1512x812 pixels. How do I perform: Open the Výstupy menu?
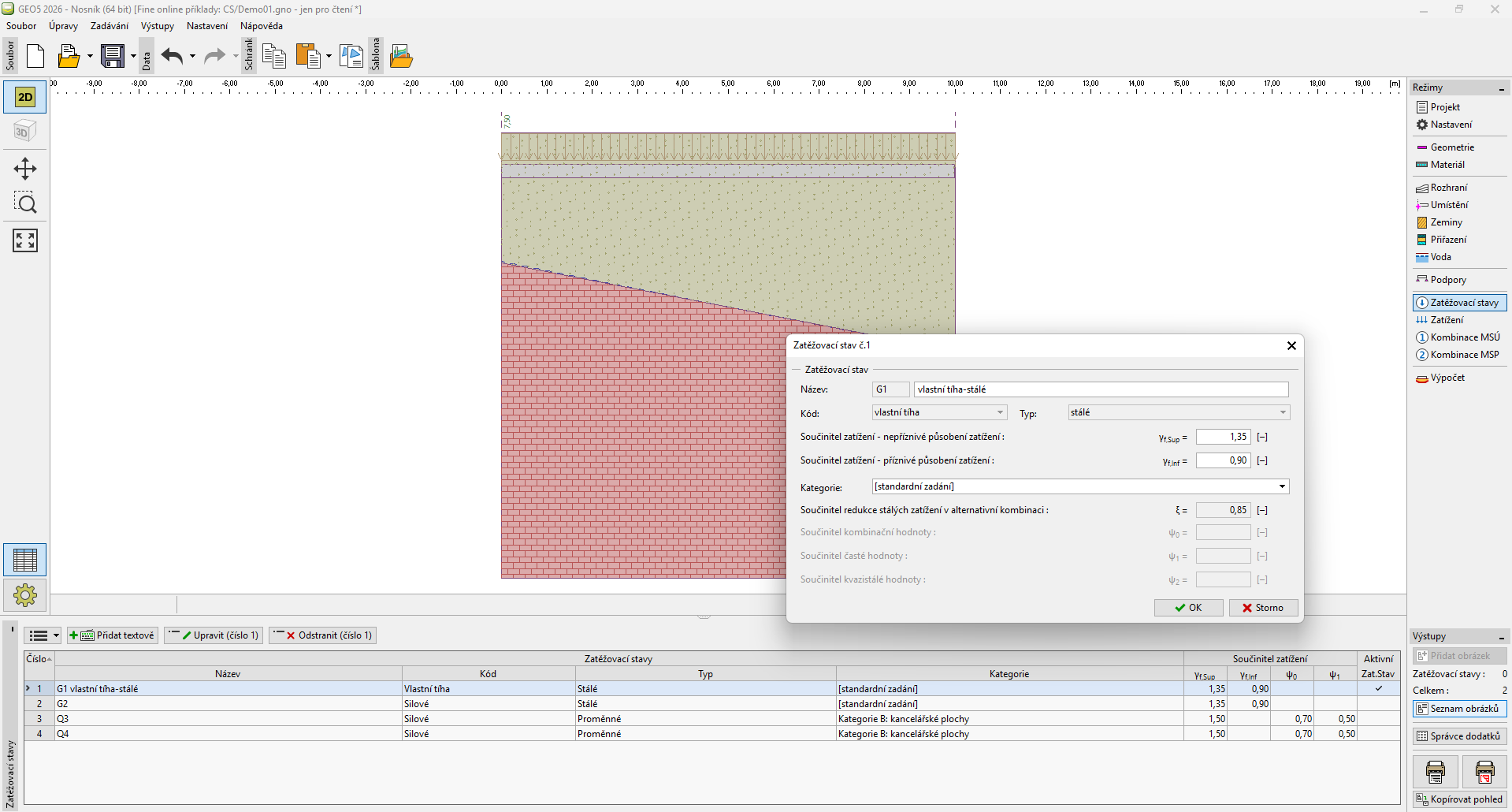[x=157, y=26]
